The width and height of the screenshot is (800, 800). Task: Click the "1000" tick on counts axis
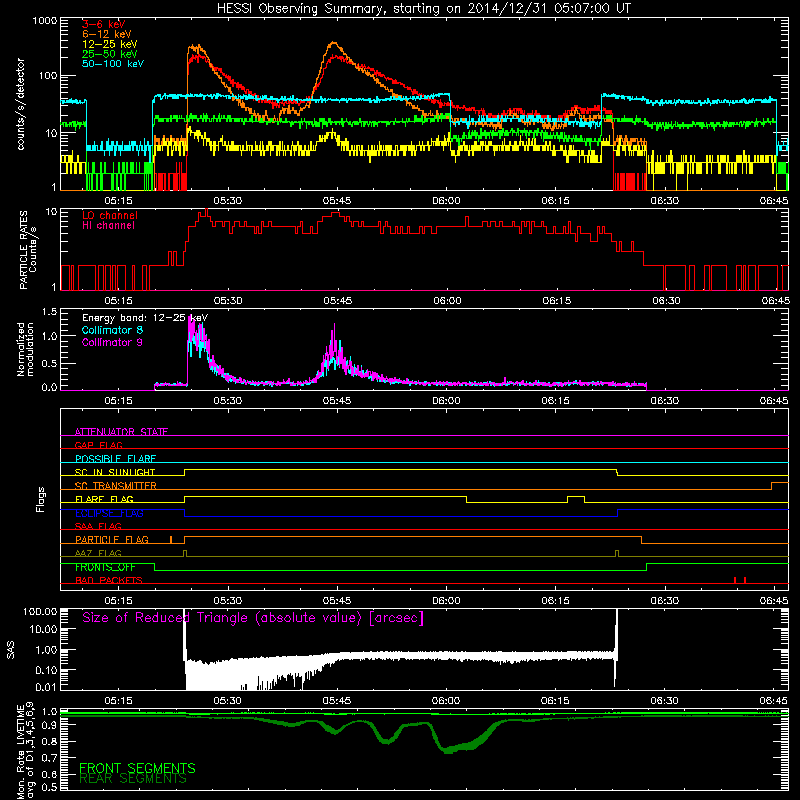coord(45,21)
